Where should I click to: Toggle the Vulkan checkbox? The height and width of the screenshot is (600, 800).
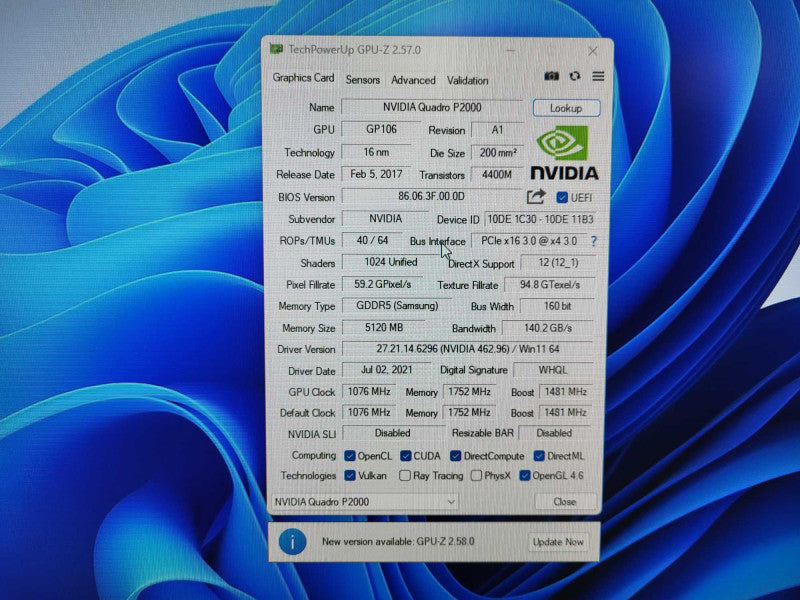click(x=349, y=476)
